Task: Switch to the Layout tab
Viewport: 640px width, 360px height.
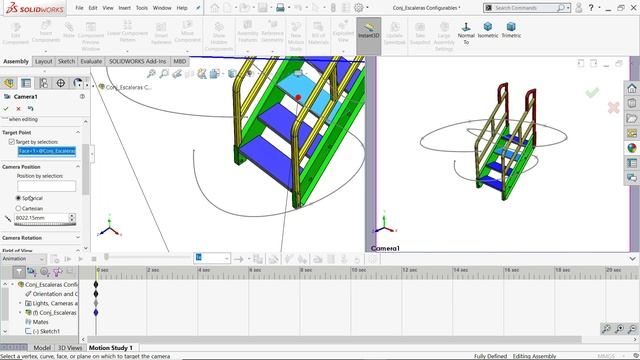Action: pyautogui.click(x=43, y=61)
